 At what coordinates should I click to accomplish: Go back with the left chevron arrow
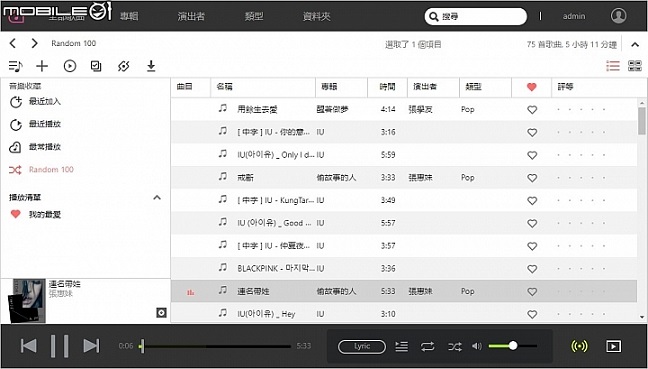tap(13, 43)
